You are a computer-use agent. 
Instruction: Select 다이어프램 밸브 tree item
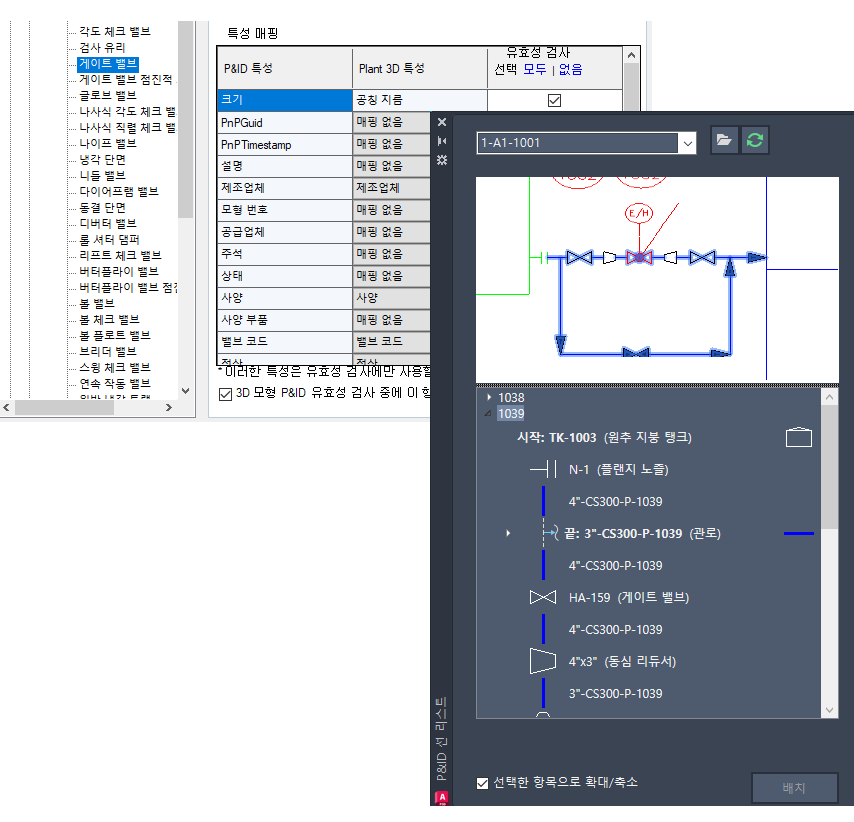pyautogui.click(x=119, y=192)
